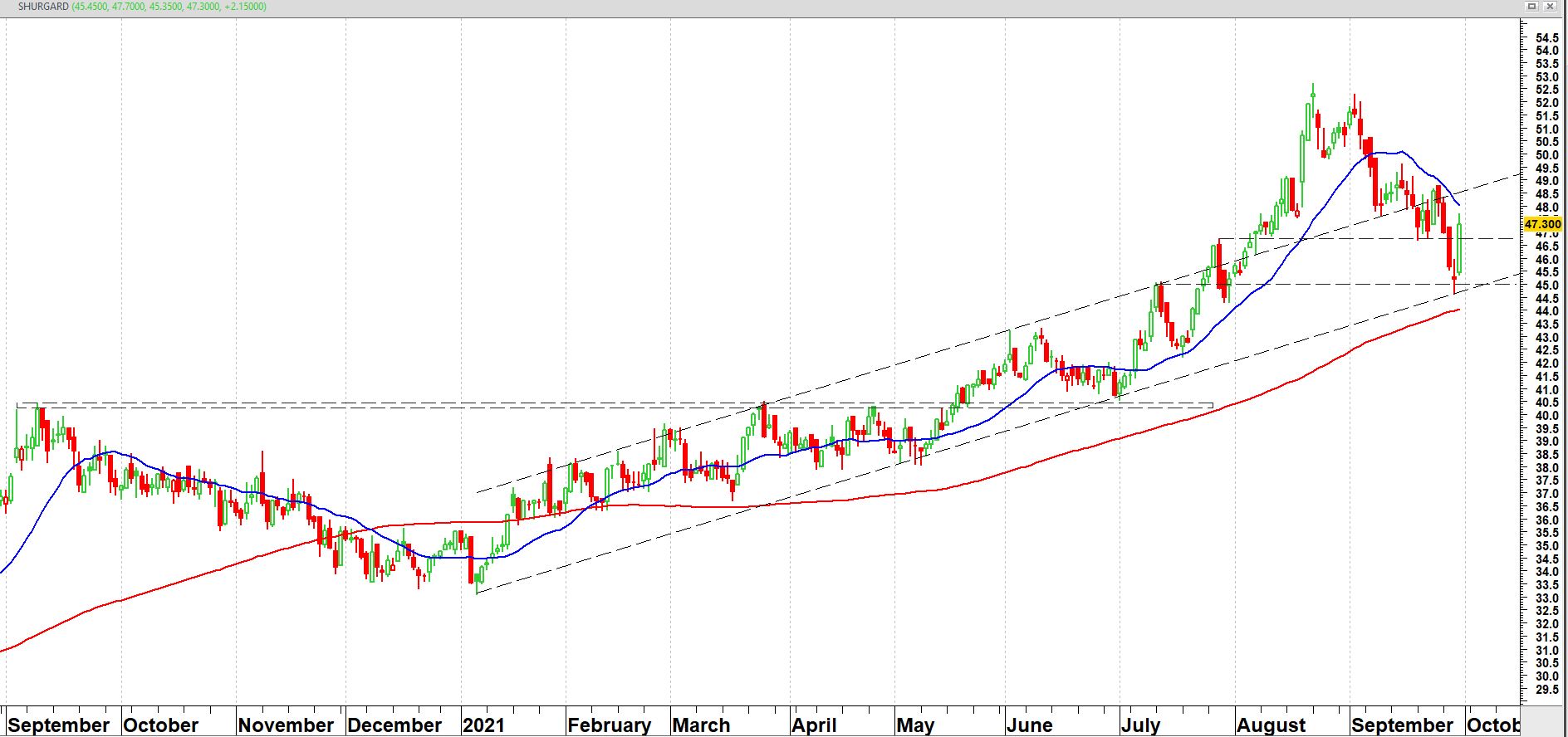This screenshot has height=737, width=1568.
Task: Click the 29.5 price axis label
Action: point(1547,689)
